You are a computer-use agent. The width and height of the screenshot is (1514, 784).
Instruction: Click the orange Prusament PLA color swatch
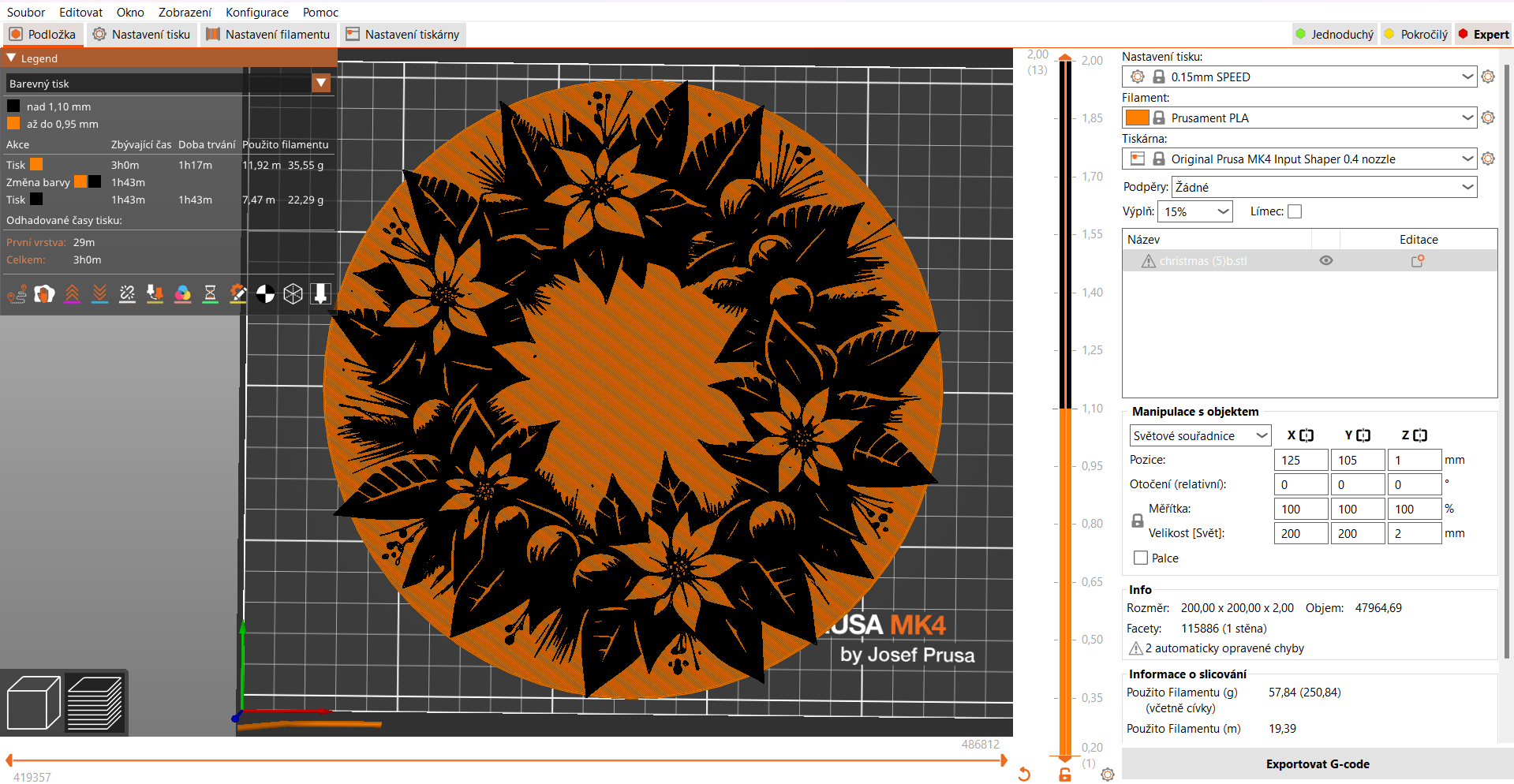pos(1137,118)
